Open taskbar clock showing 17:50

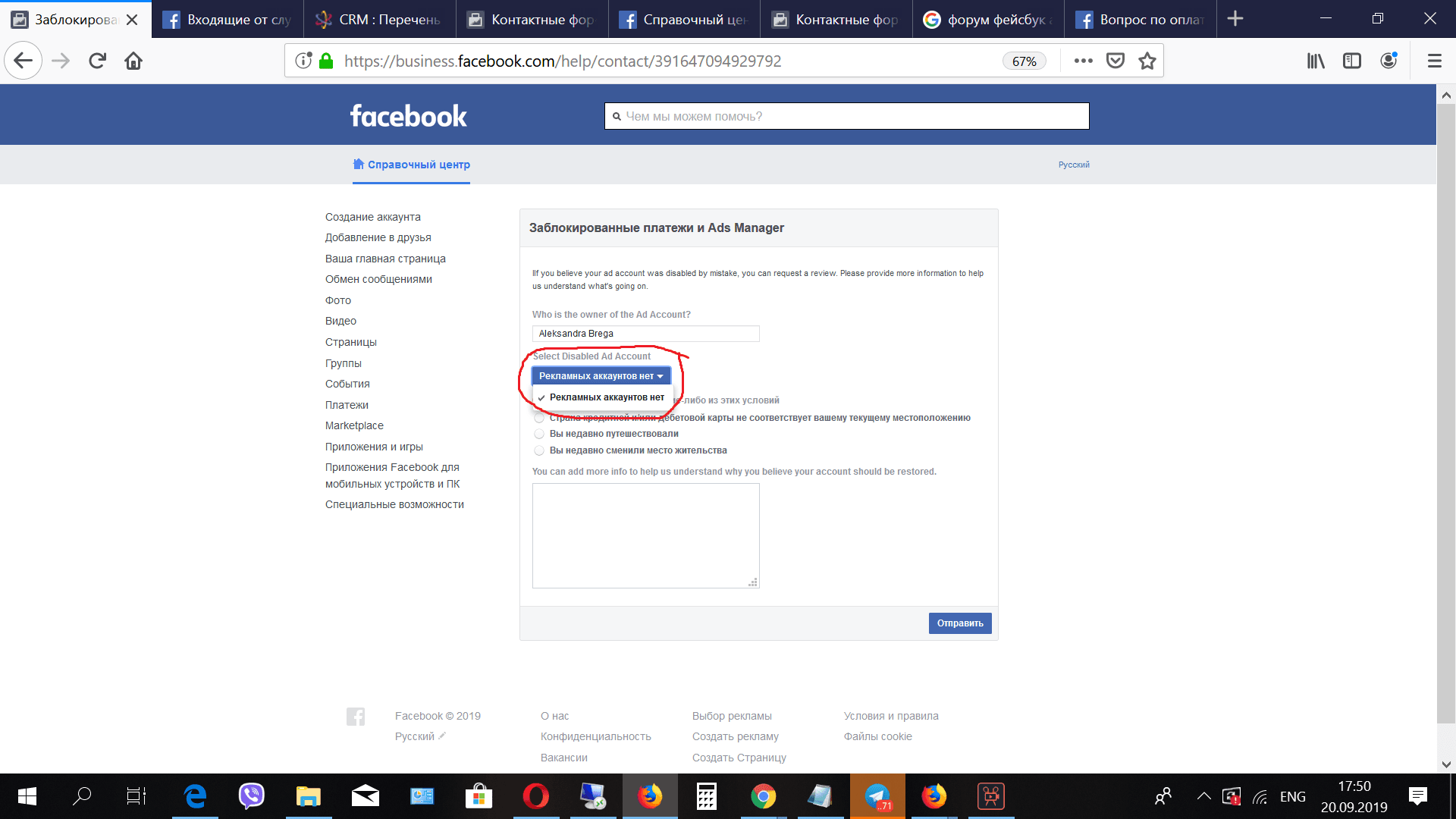(1354, 796)
